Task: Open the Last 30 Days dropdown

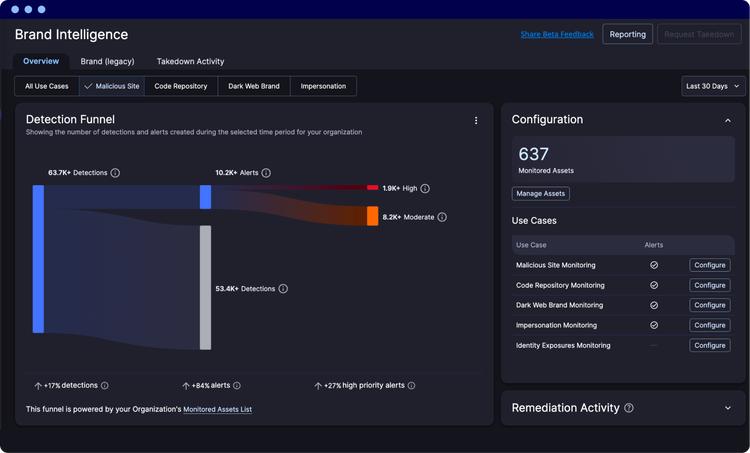Action: click(713, 86)
